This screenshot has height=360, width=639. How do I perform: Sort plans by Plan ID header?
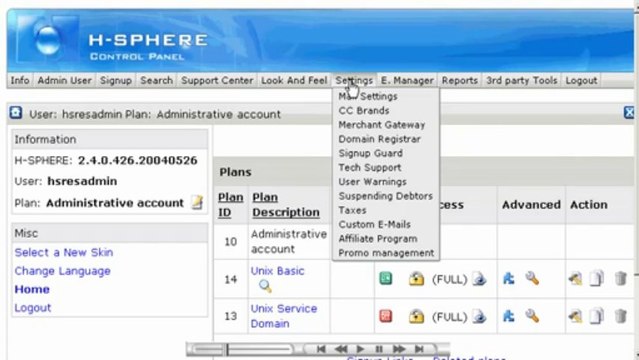[x=230, y=205]
